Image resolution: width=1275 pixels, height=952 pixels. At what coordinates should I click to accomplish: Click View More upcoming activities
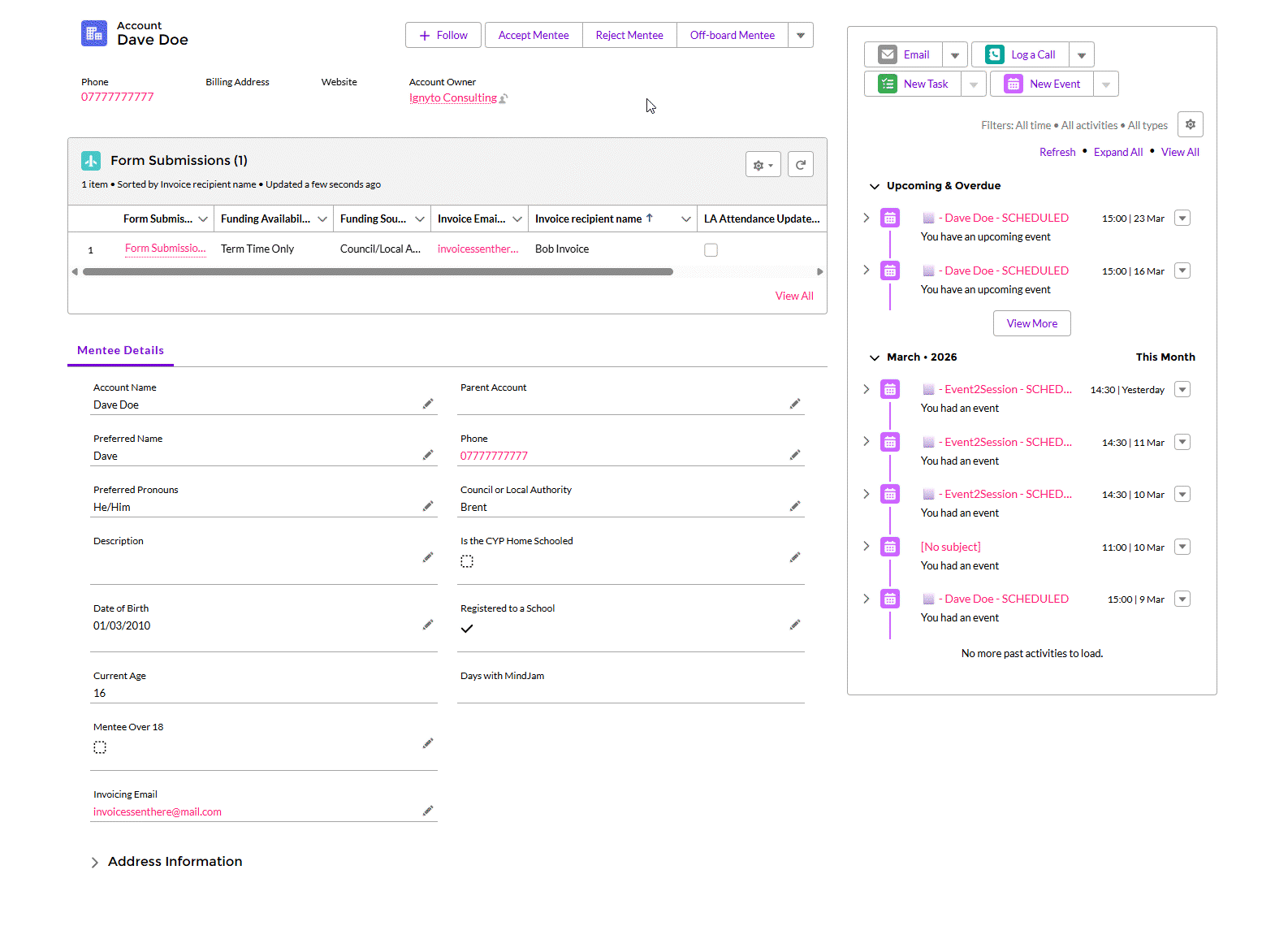click(1032, 323)
